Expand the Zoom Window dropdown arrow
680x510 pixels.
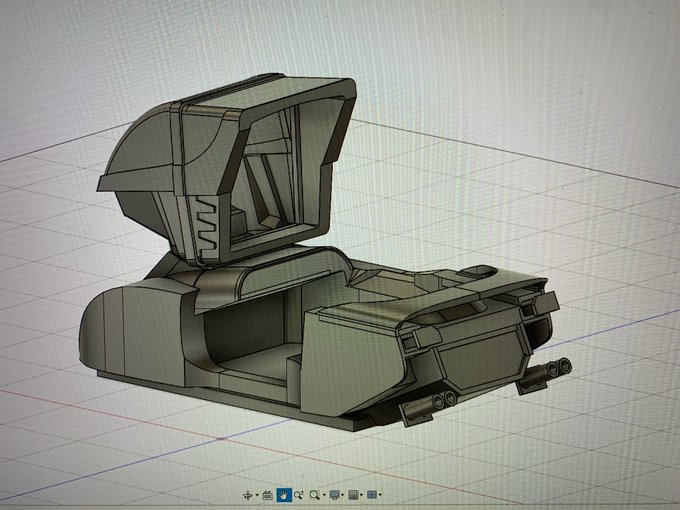pyautogui.click(x=324, y=495)
